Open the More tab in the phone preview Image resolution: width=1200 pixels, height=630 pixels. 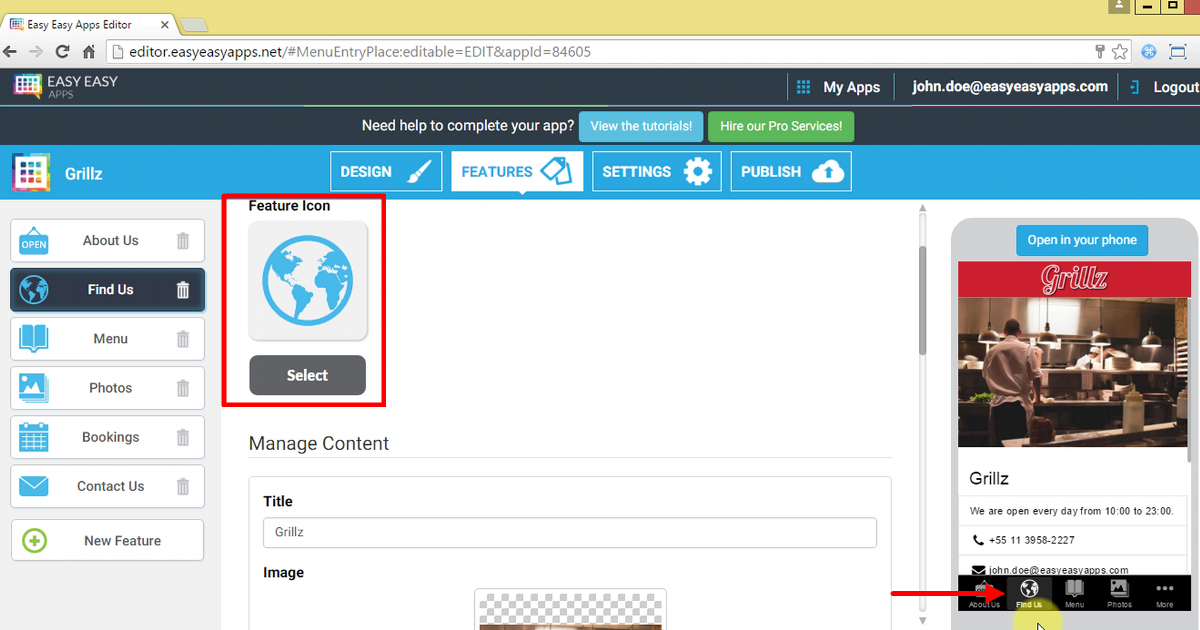click(1164, 592)
